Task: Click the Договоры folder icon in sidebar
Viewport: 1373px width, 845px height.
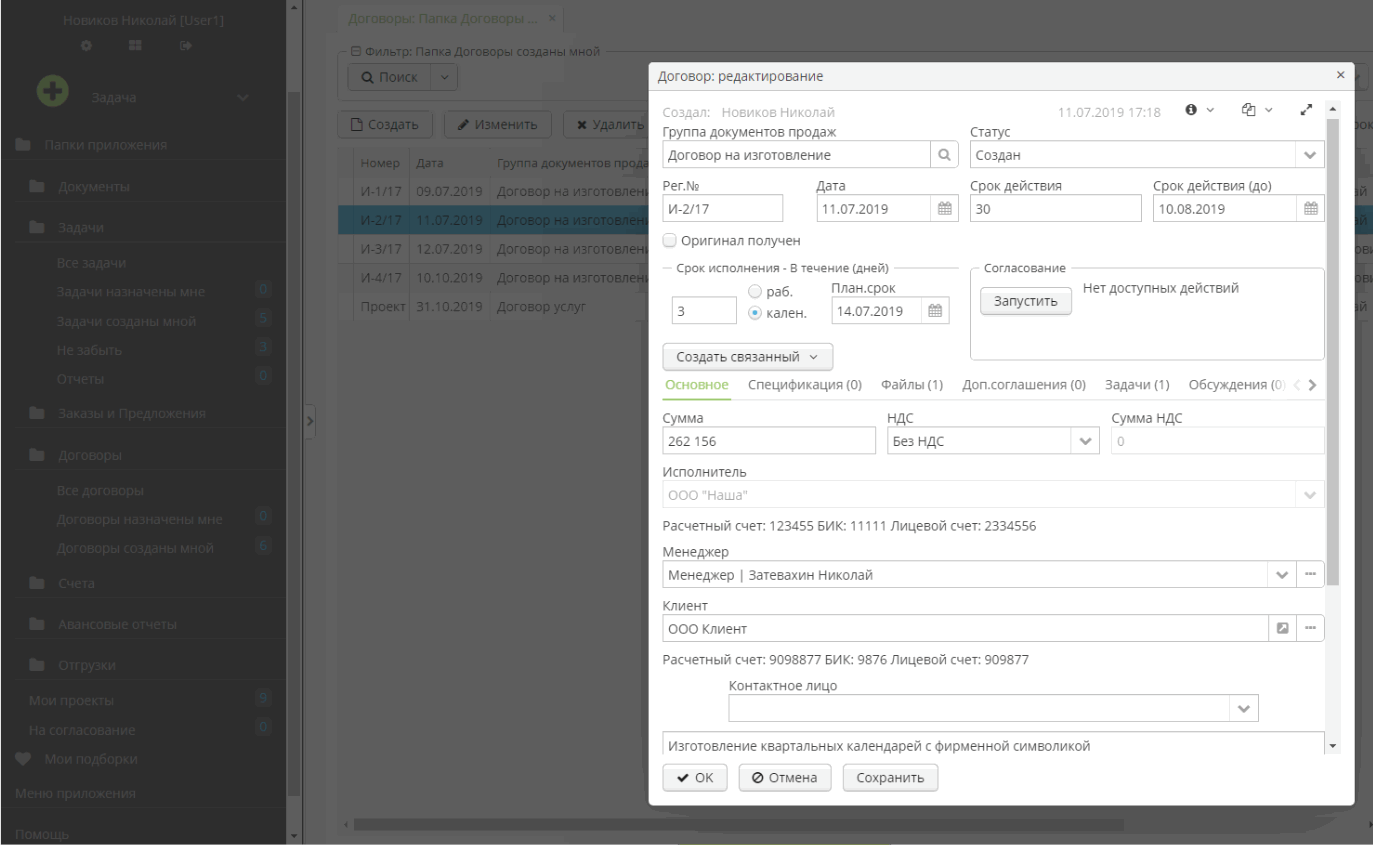Action: [37, 456]
